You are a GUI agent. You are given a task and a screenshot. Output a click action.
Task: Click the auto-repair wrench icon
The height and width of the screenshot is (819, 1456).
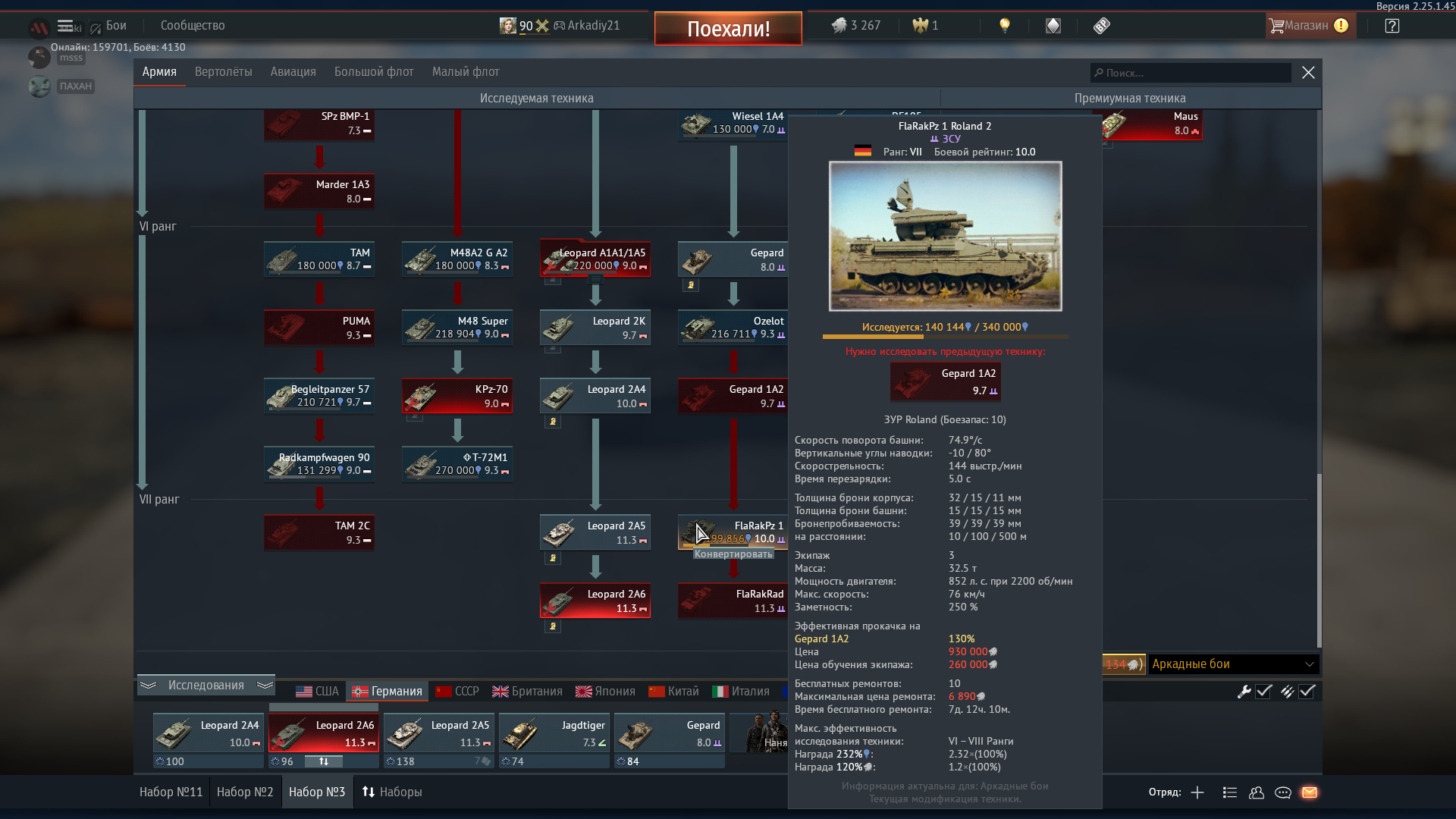[1244, 692]
